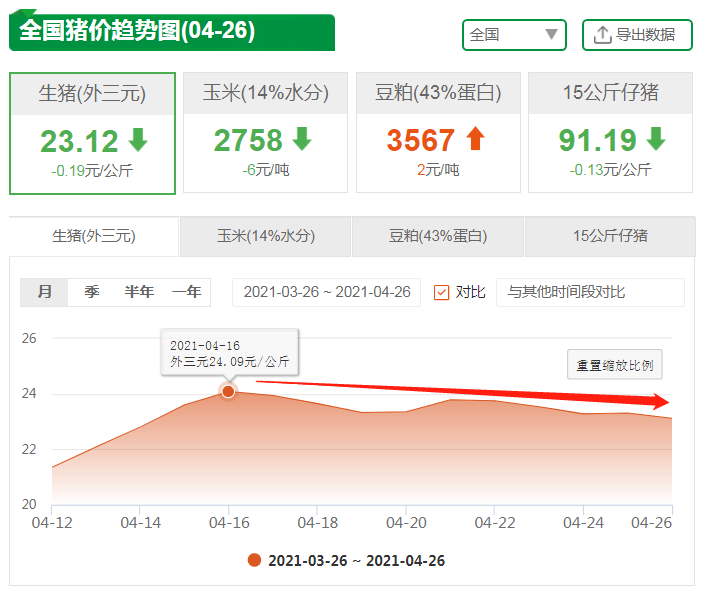The image size is (707, 597).
Task: Select the 豆粕(43%蛋白) price card
Action: tap(438, 133)
